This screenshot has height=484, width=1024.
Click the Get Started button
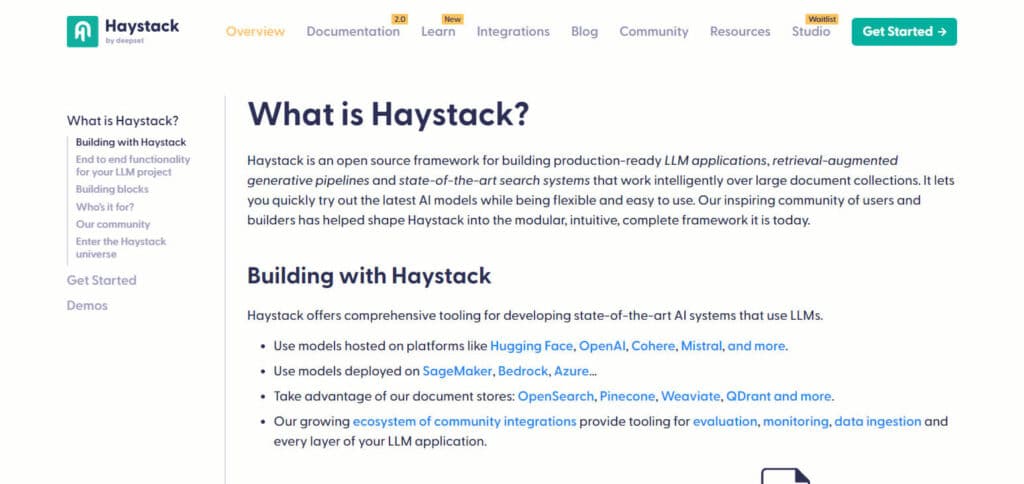pos(904,31)
